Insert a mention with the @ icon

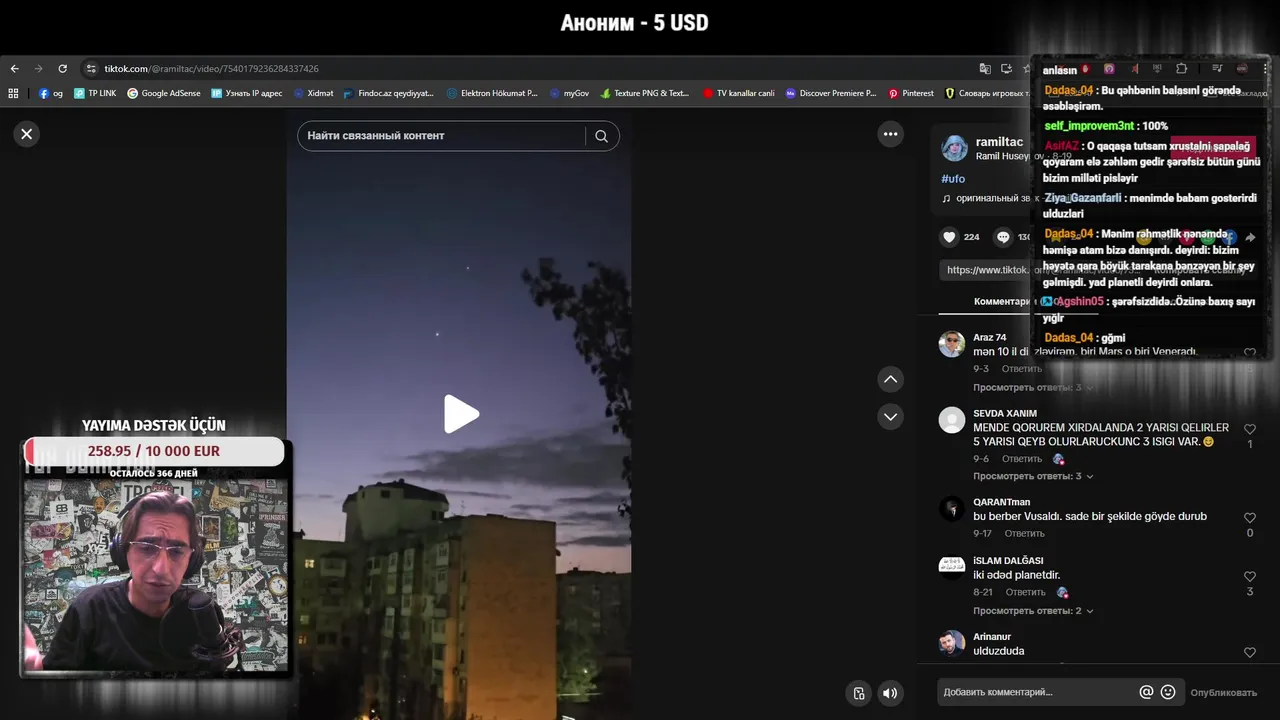click(1146, 692)
